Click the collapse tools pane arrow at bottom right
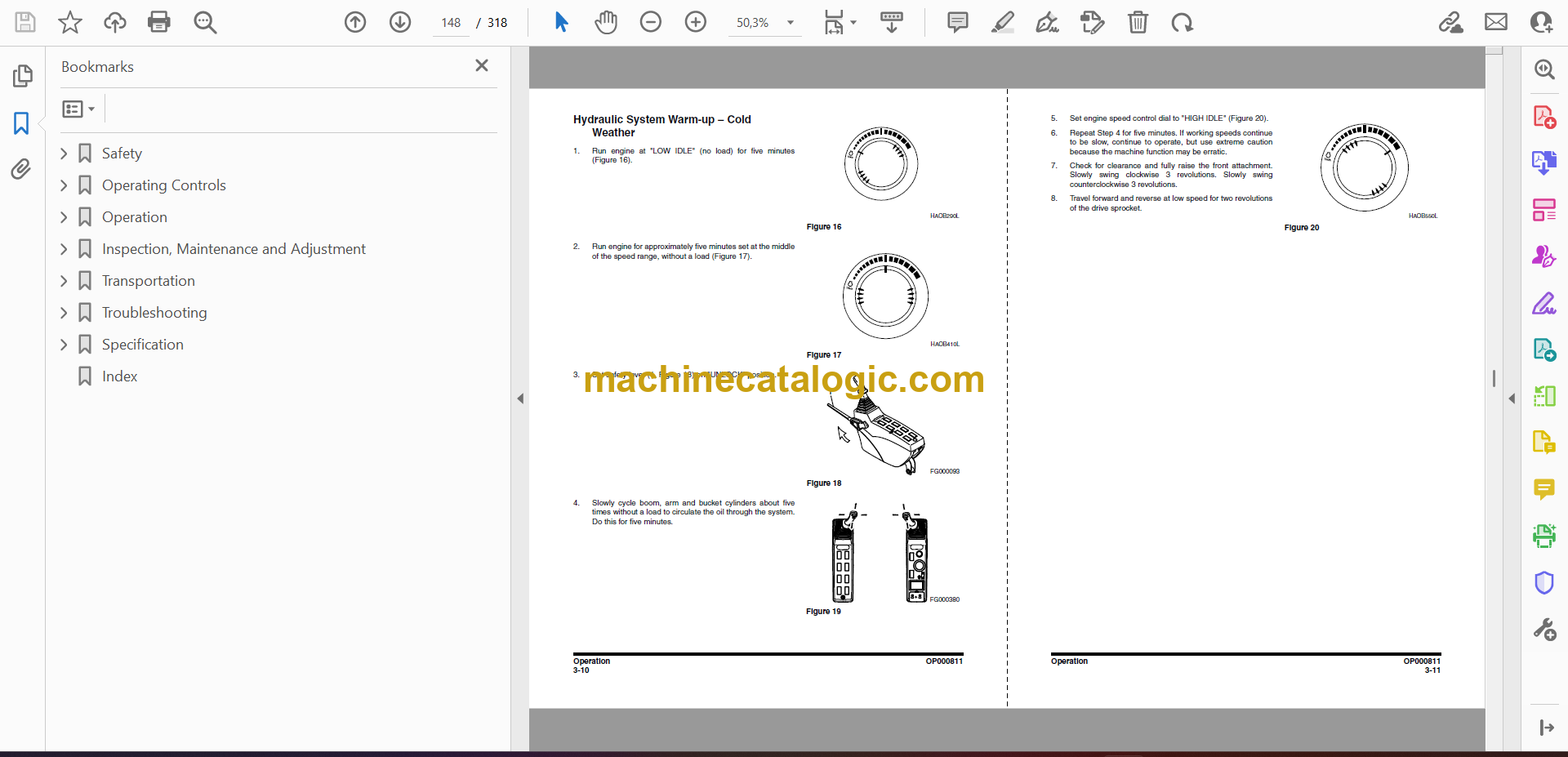The width and height of the screenshot is (1568, 757). pyautogui.click(x=1546, y=728)
